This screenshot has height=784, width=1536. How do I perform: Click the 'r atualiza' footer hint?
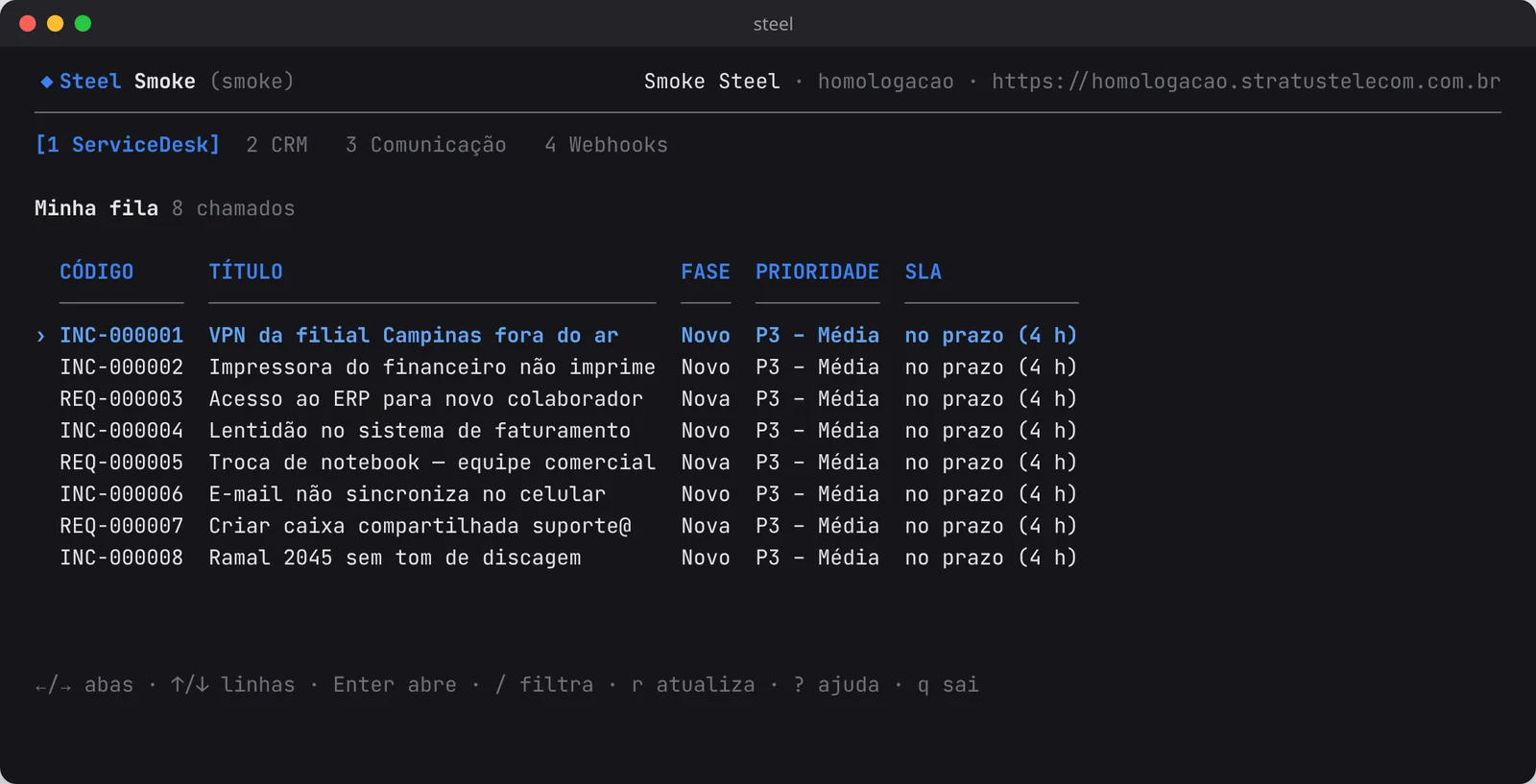coord(693,684)
